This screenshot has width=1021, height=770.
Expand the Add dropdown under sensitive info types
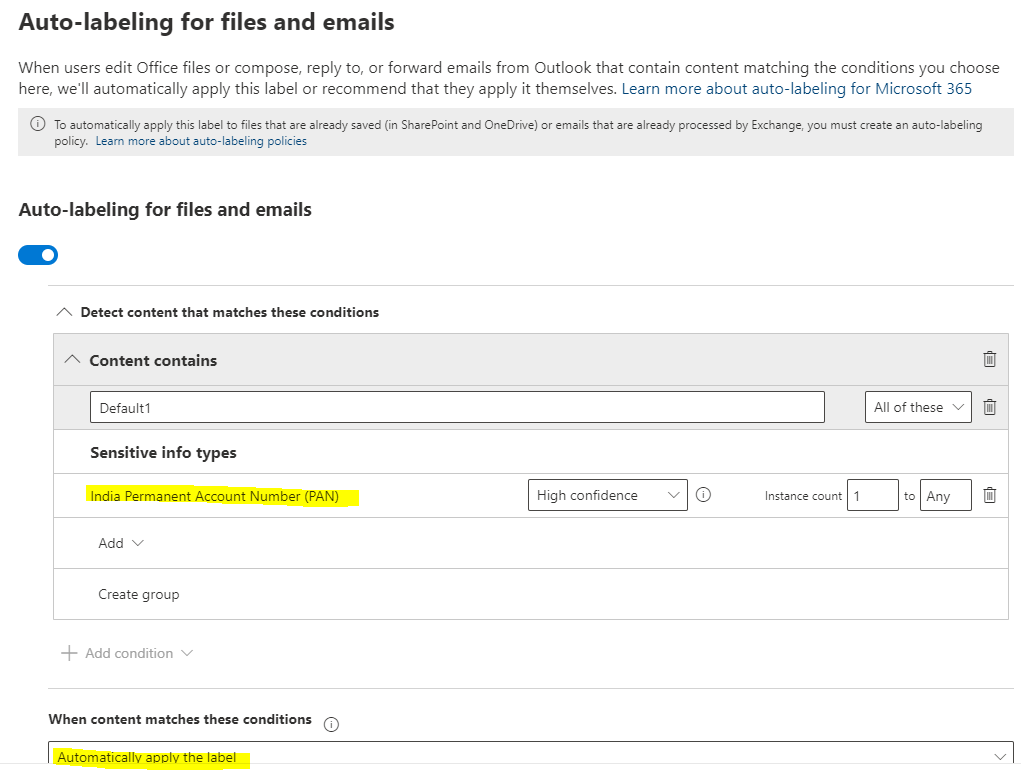point(120,543)
